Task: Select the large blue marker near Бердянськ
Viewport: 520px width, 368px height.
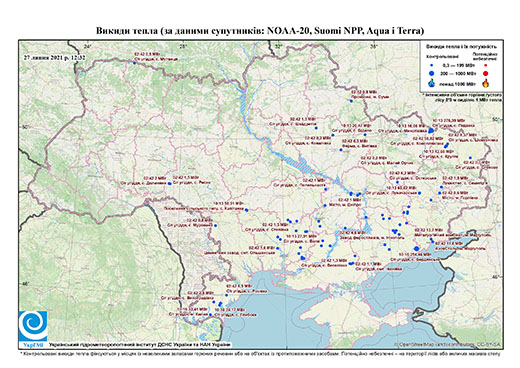Action: coord(416,249)
